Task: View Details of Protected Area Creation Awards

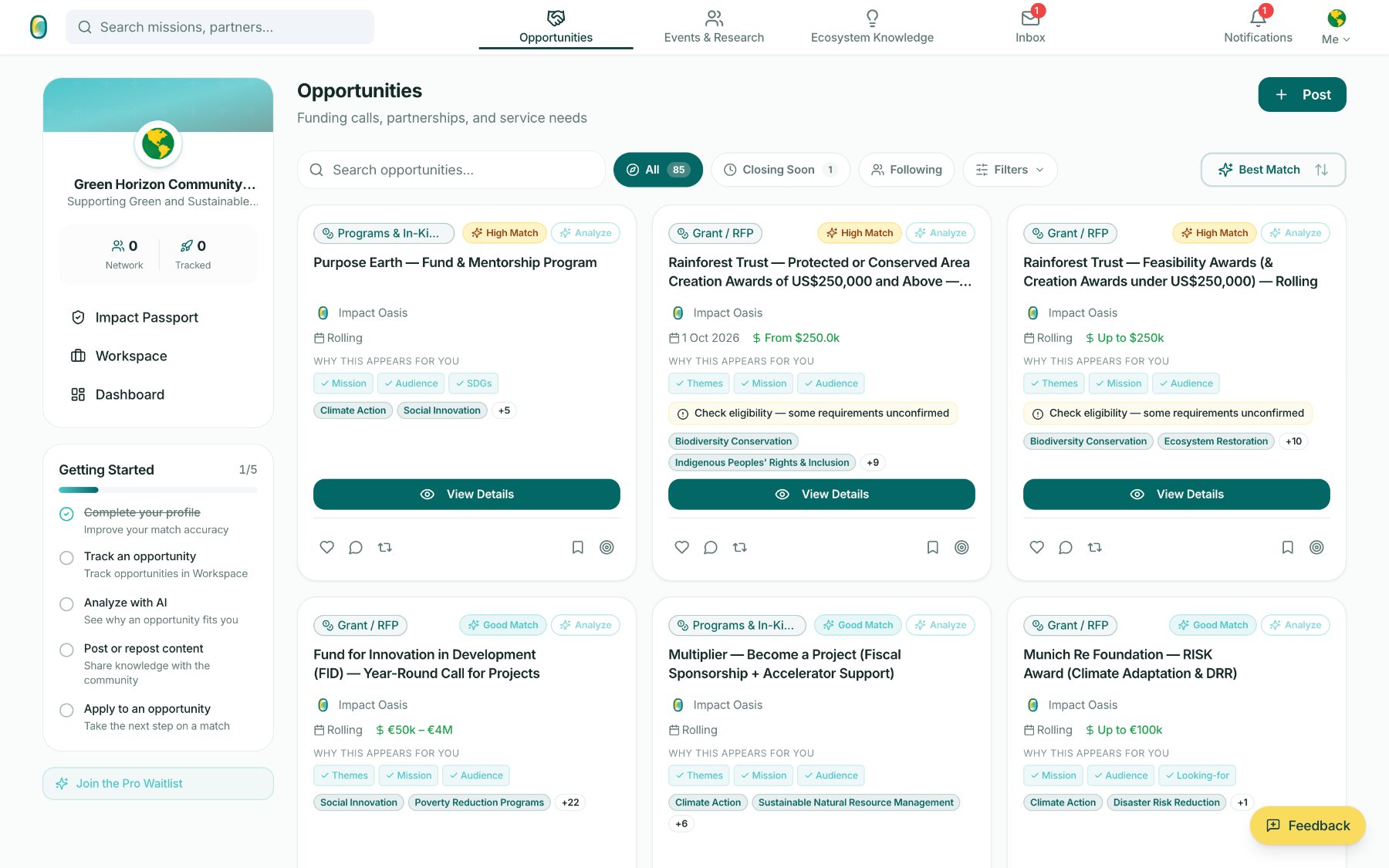Action: pyautogui.click(x=822, y=494)
